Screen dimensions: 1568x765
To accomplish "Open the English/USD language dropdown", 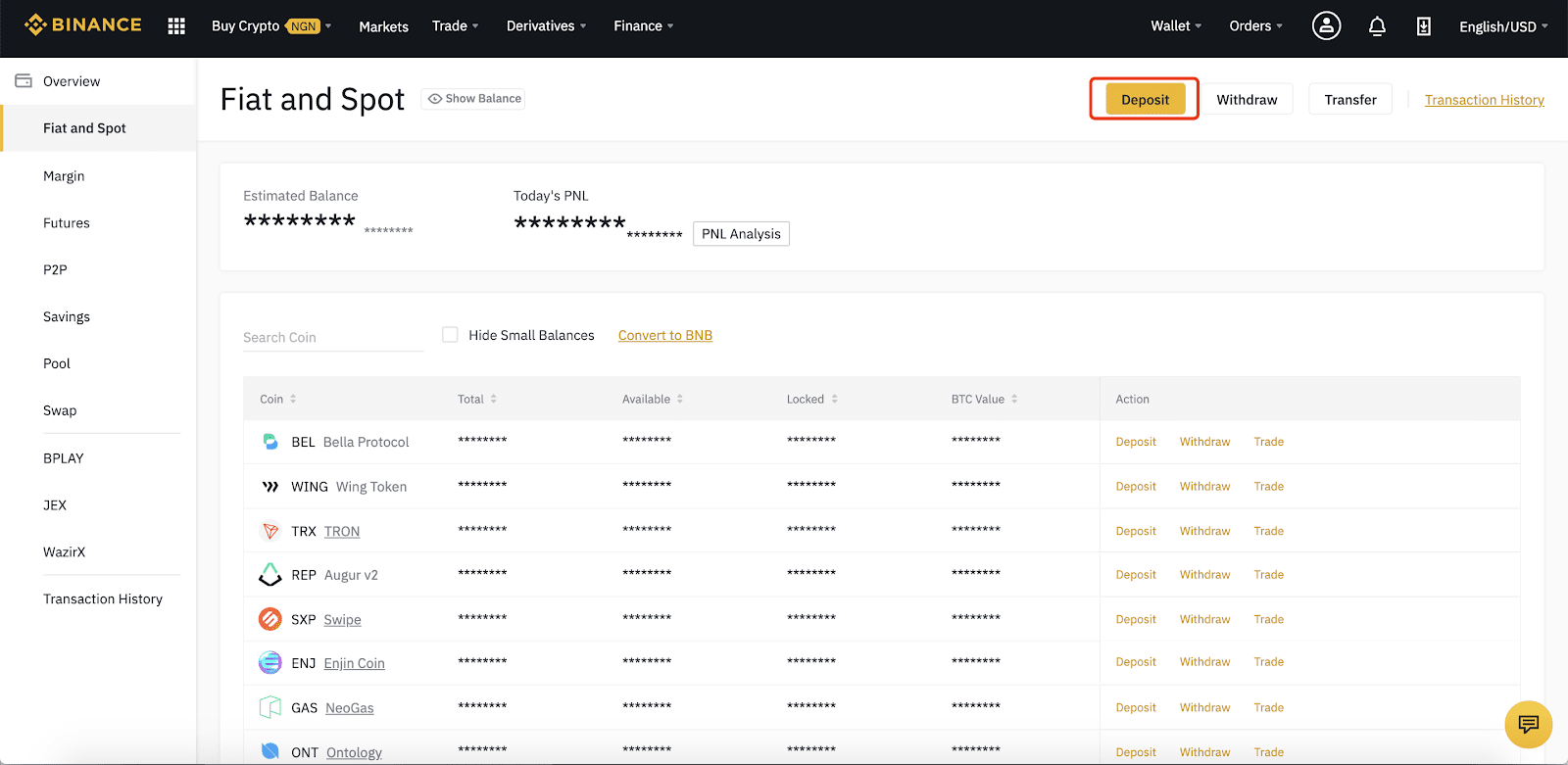I will point(1503,26).
